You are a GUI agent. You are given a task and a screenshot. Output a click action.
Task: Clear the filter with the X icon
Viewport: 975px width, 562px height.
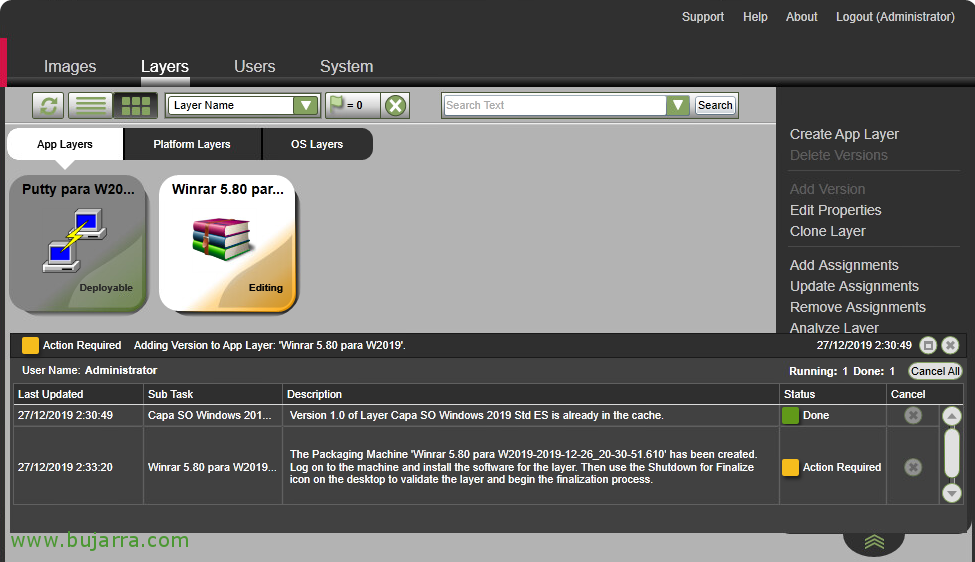pos(396,105)
